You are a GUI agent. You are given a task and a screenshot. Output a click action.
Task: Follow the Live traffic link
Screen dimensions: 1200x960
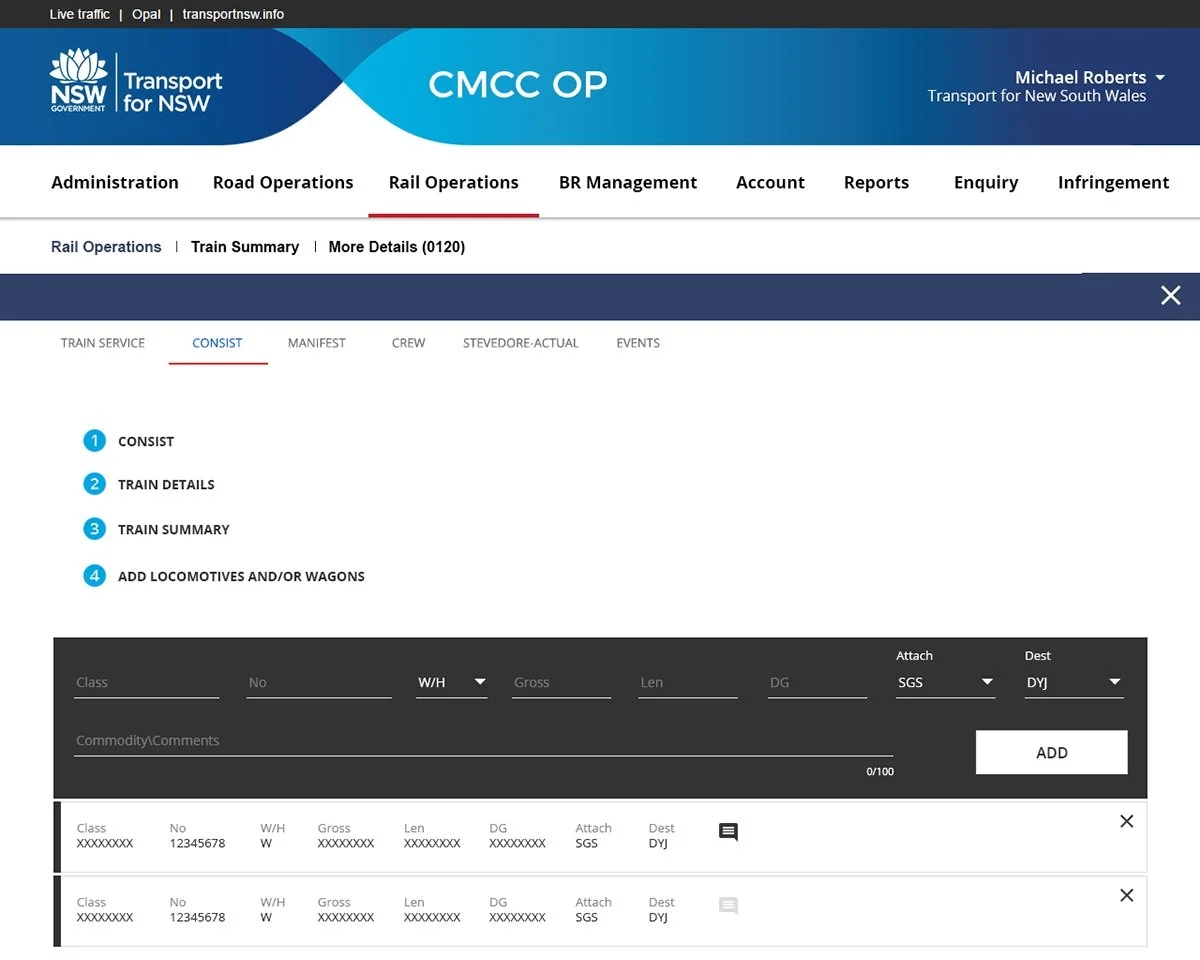coord(80,14)
